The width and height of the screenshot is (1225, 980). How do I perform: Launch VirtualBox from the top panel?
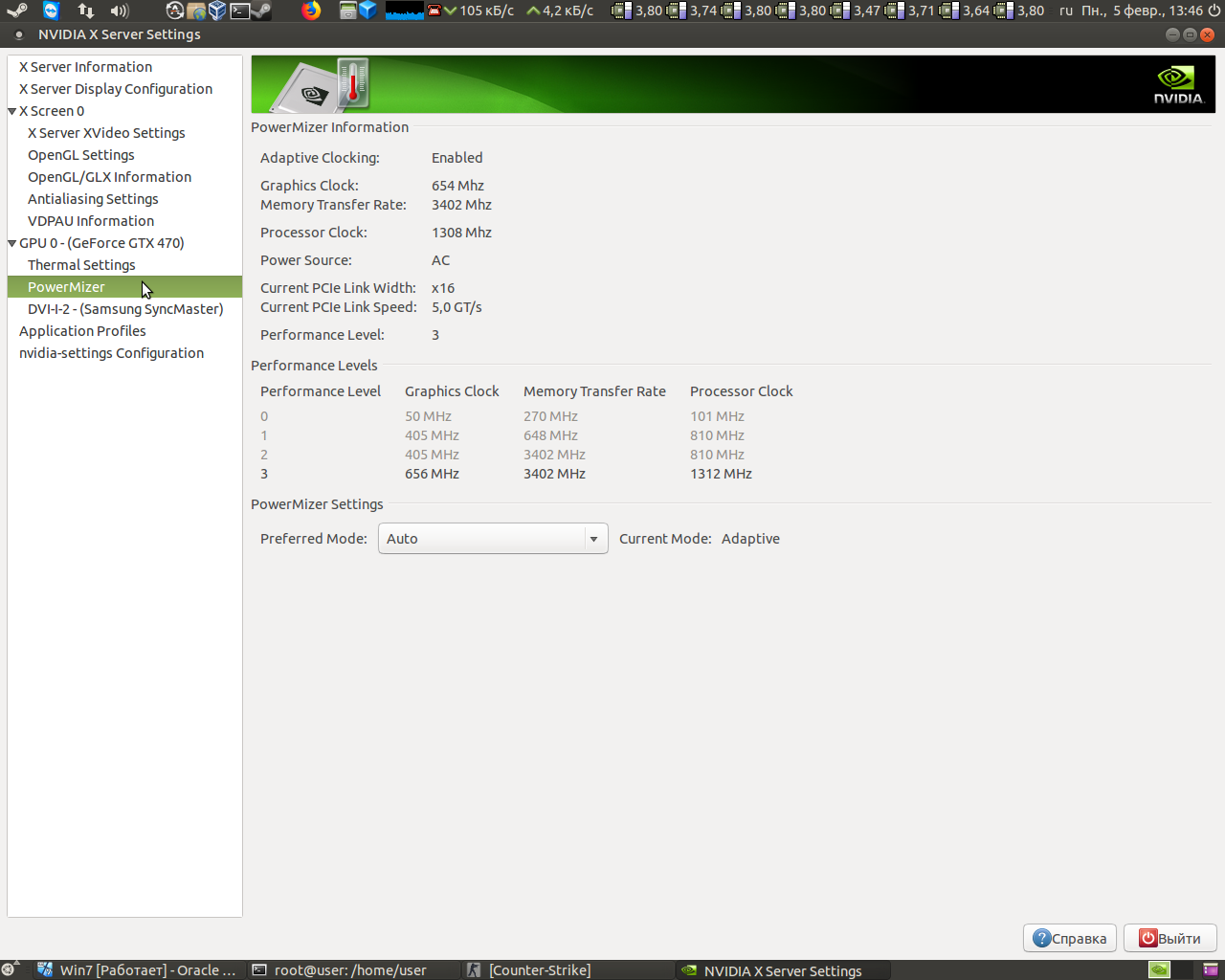217,11
